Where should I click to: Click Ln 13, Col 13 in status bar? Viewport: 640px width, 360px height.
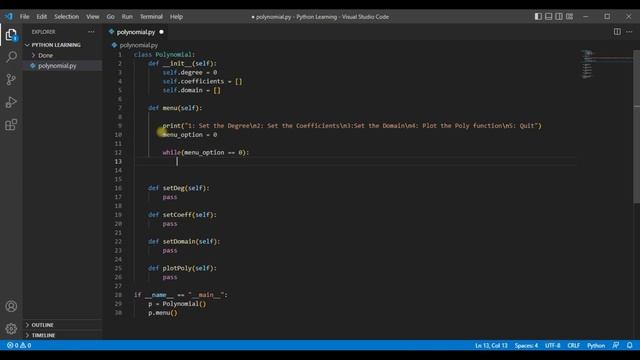click(491, 345)
